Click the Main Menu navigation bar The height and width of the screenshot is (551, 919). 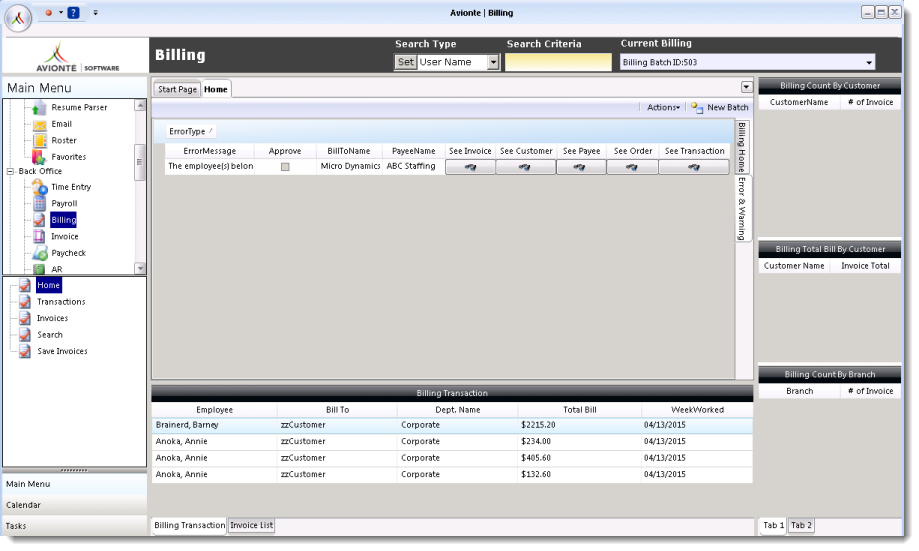tap(74, 484)
